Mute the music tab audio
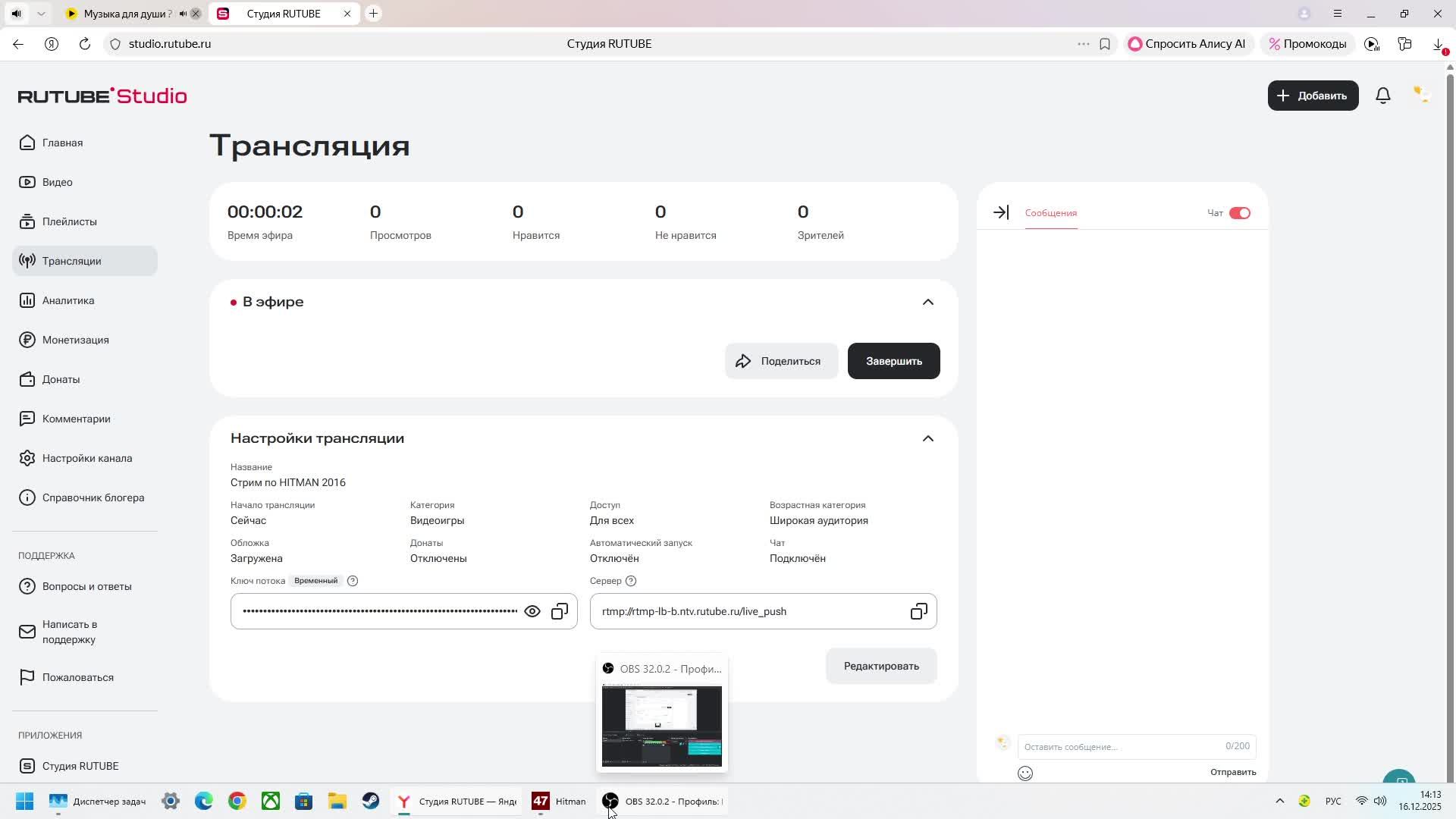Screen dimensions: 1456x819 [x=183, y=14]
